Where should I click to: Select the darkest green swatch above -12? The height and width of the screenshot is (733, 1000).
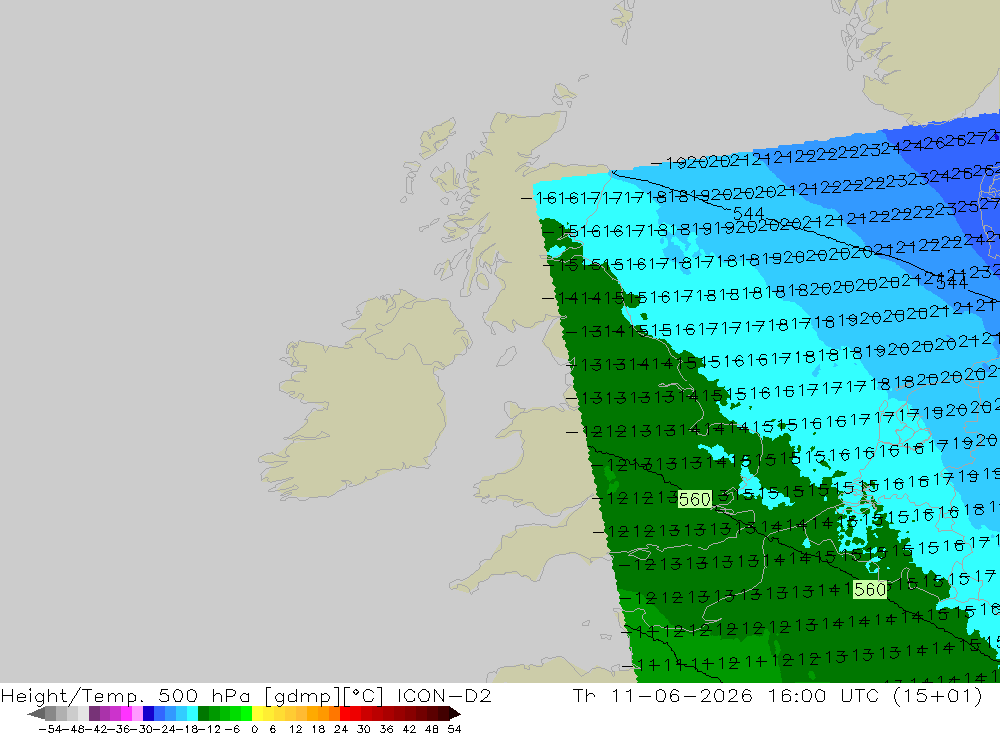203,713
